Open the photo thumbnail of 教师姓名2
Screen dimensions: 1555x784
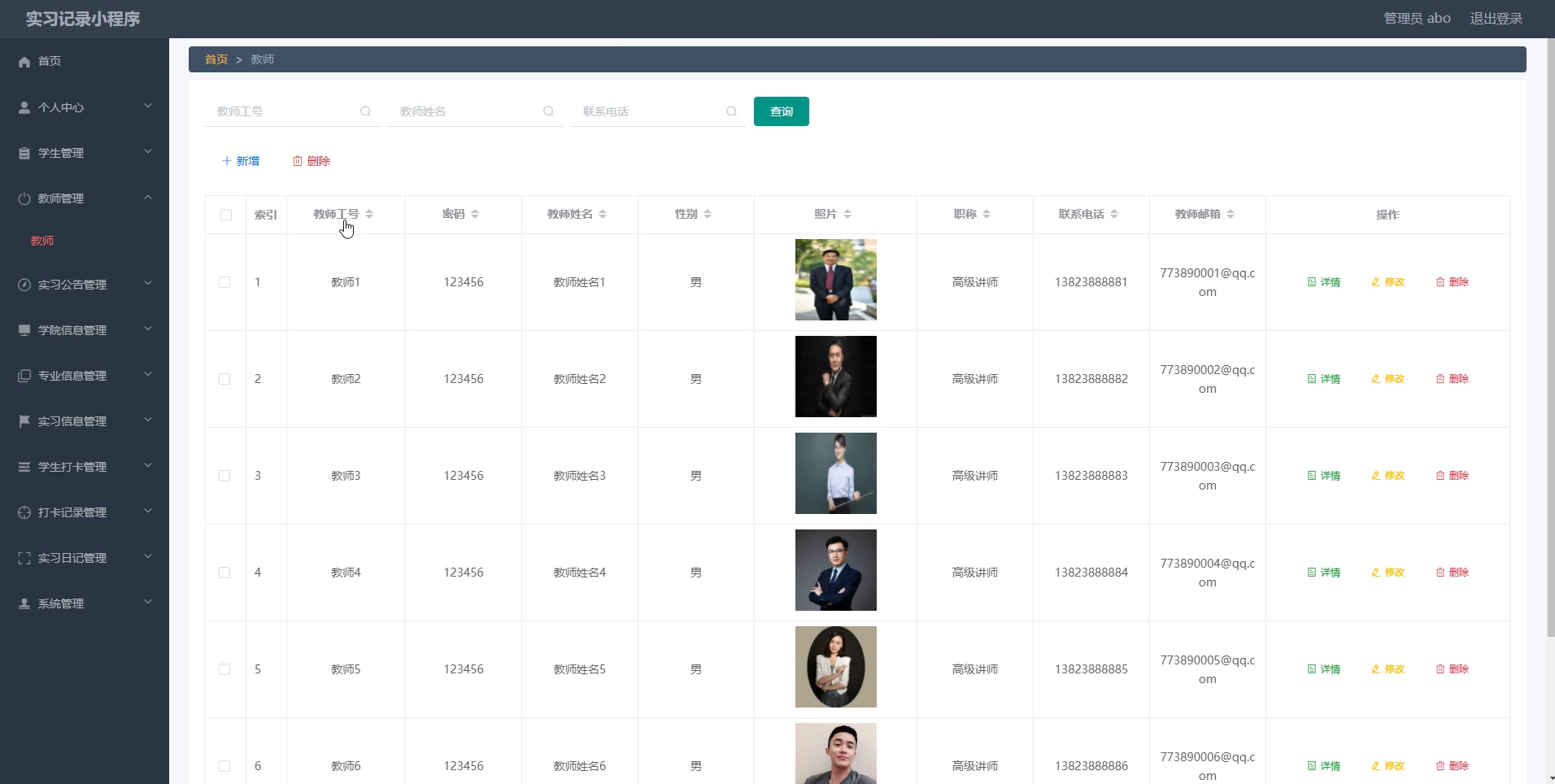[836, 377]
